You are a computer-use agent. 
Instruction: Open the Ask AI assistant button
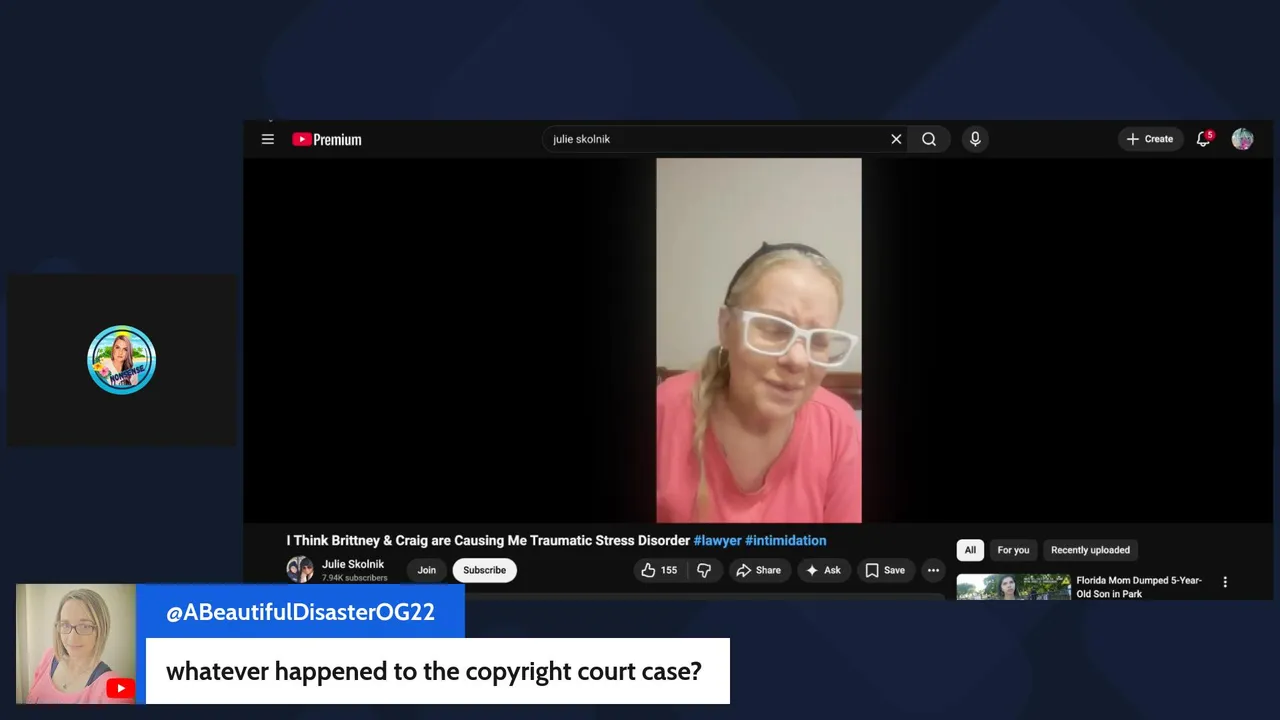tap(823, 570)
